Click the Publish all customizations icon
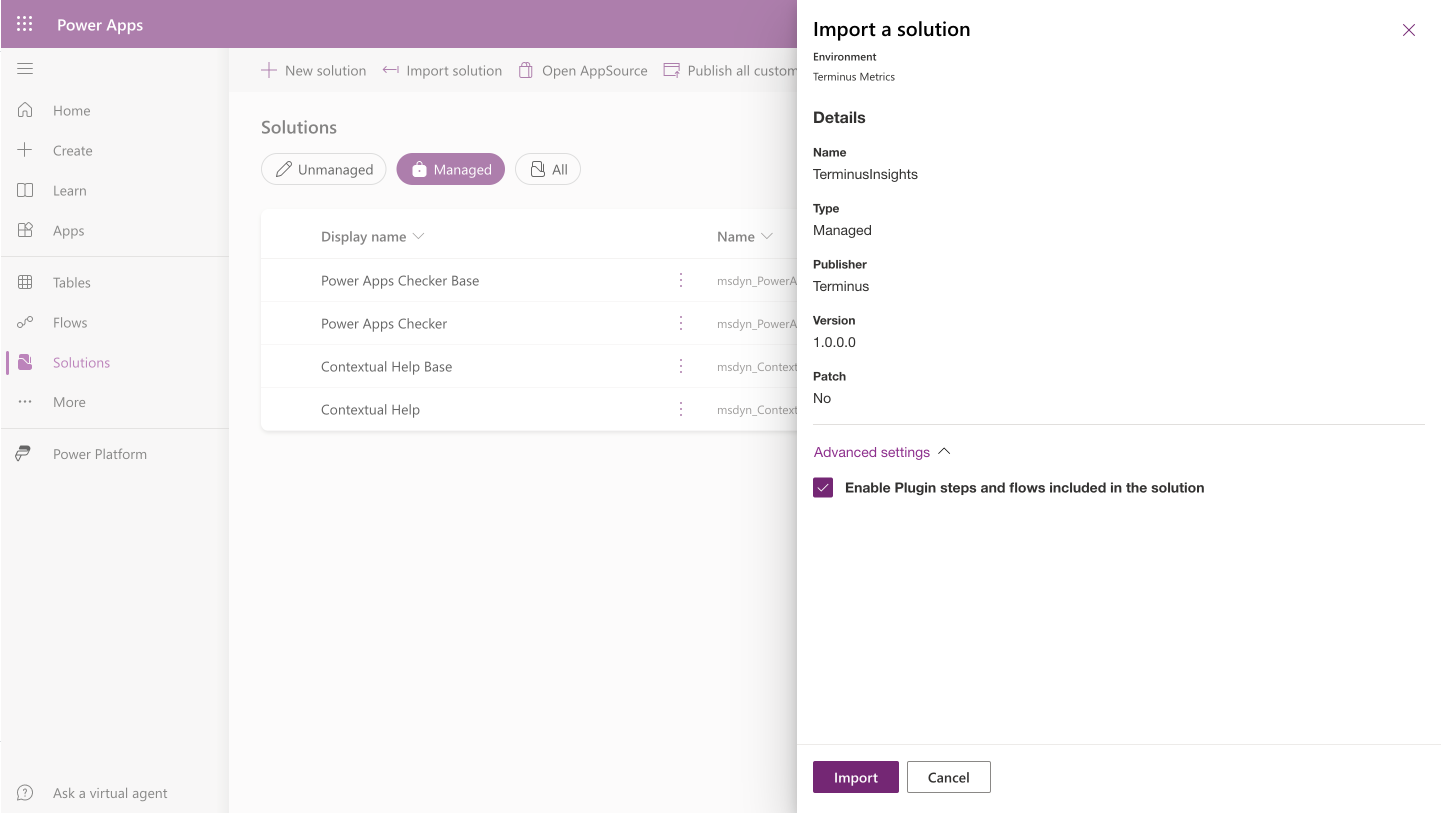Viewport: 1441px width, 813px height. [672, 70]
